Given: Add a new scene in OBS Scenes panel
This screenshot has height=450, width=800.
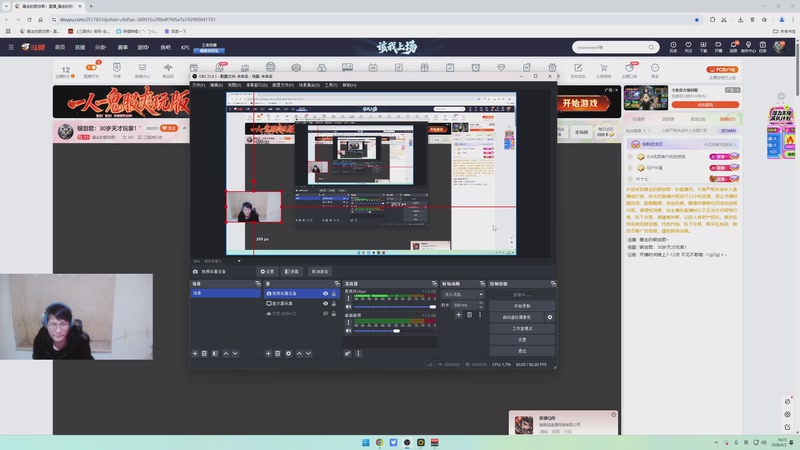Looking at the screenshot, I should [195, 353].
